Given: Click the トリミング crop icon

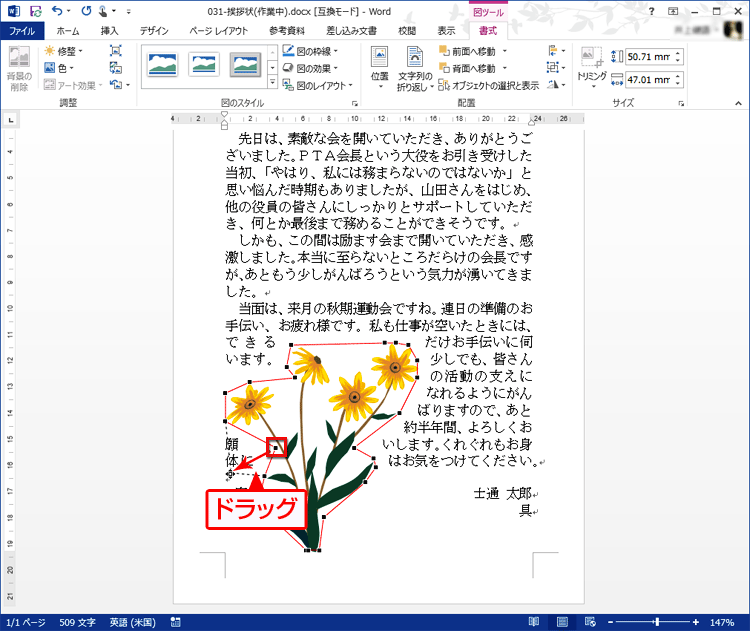Looking at the screenshot, I should tap(592, 58).
